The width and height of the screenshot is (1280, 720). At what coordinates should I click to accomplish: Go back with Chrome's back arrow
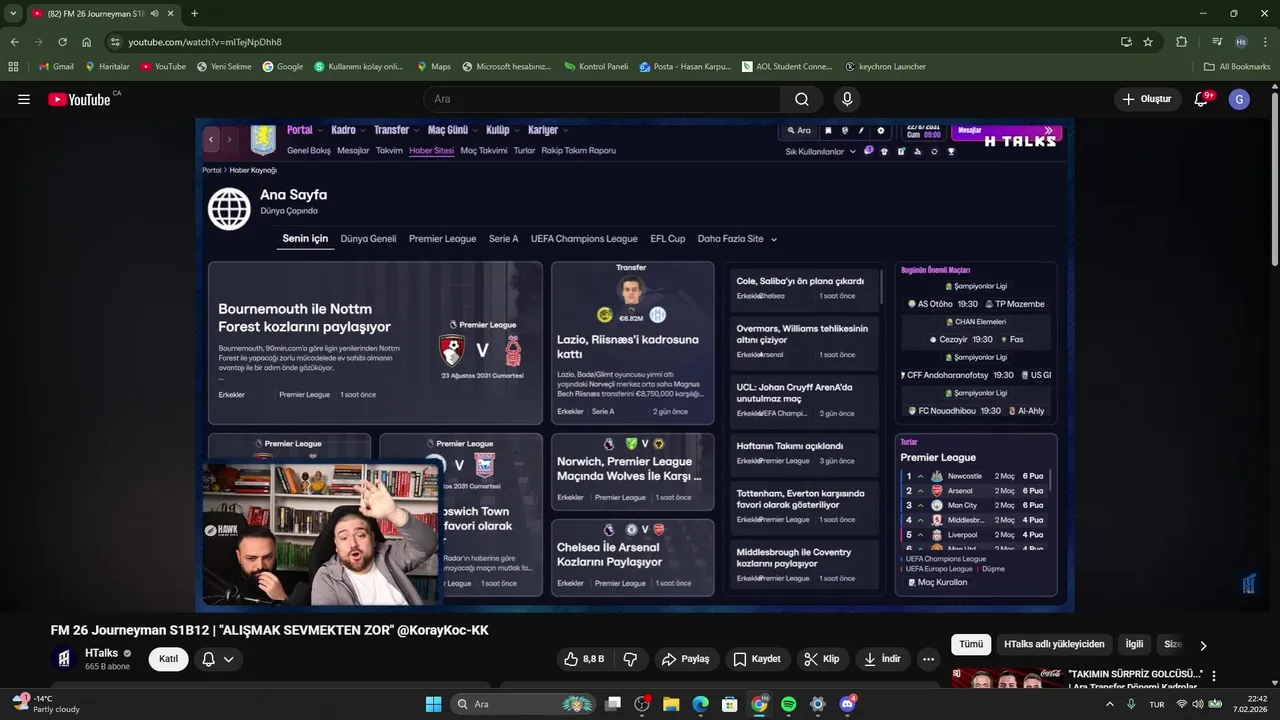14,42
